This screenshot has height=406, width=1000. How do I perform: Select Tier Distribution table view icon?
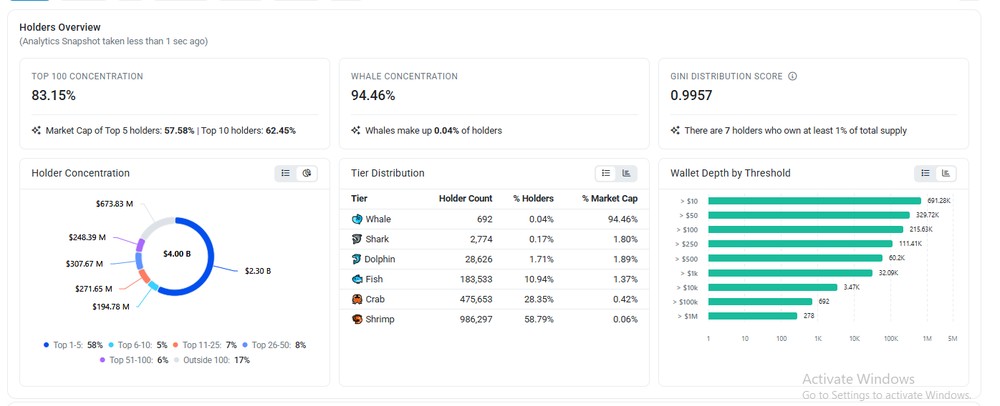pyautogui.click(x=606, y=173)
